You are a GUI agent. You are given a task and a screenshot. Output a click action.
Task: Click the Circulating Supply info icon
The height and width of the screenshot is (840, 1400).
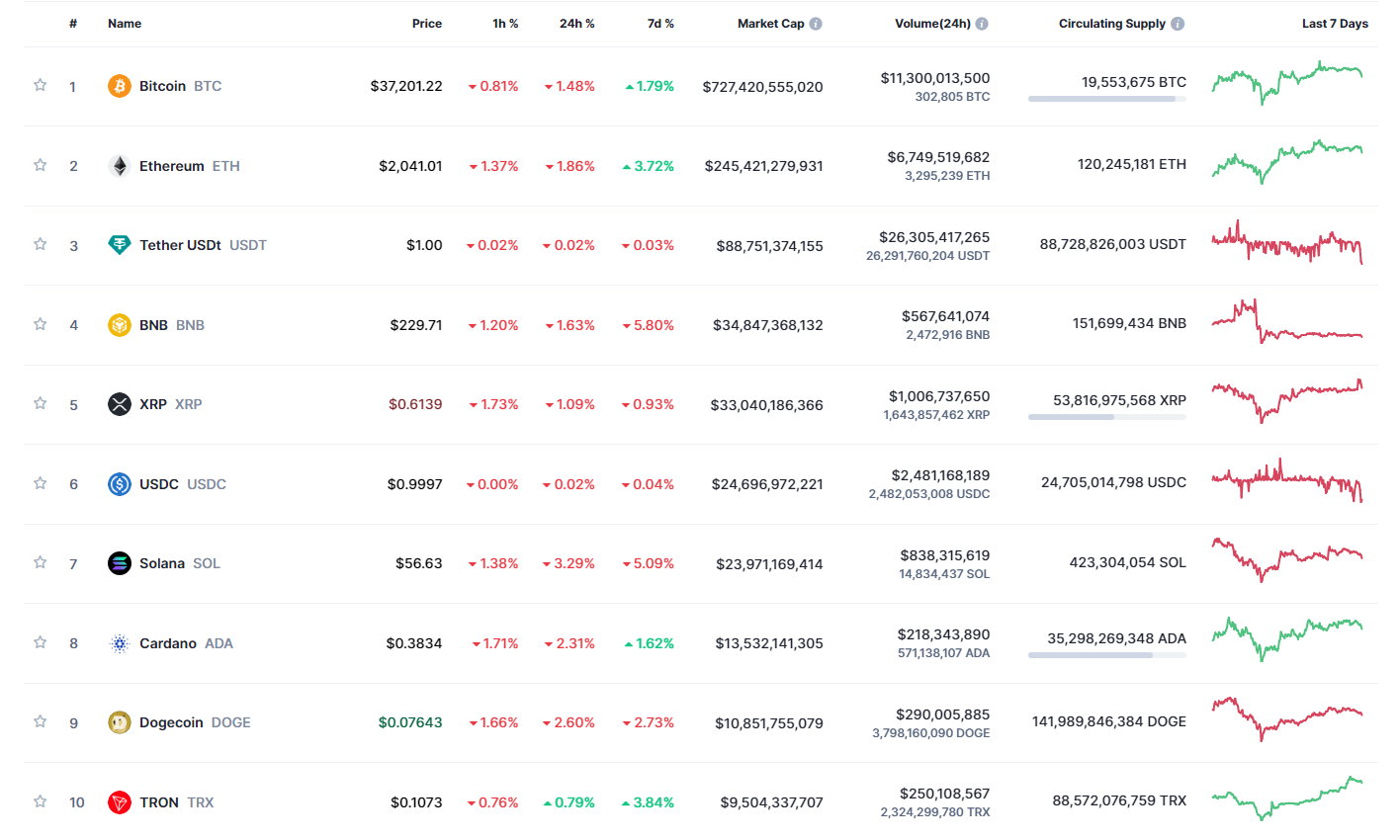coord(1178,24)
